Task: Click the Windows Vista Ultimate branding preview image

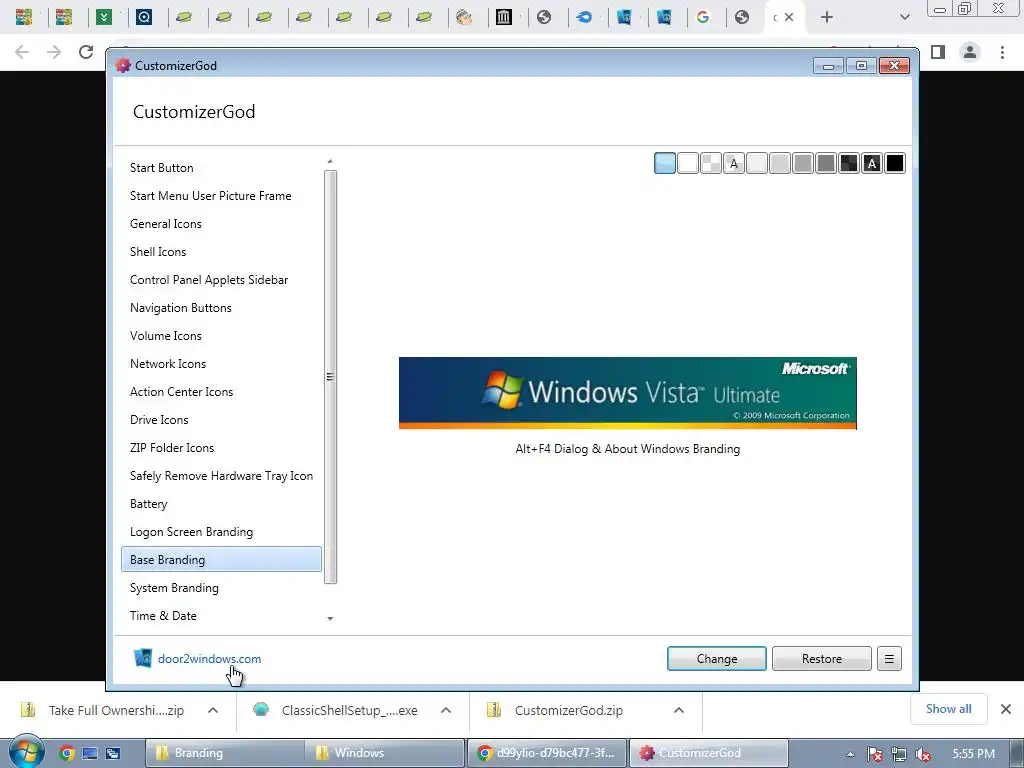Action: point(628,393)
